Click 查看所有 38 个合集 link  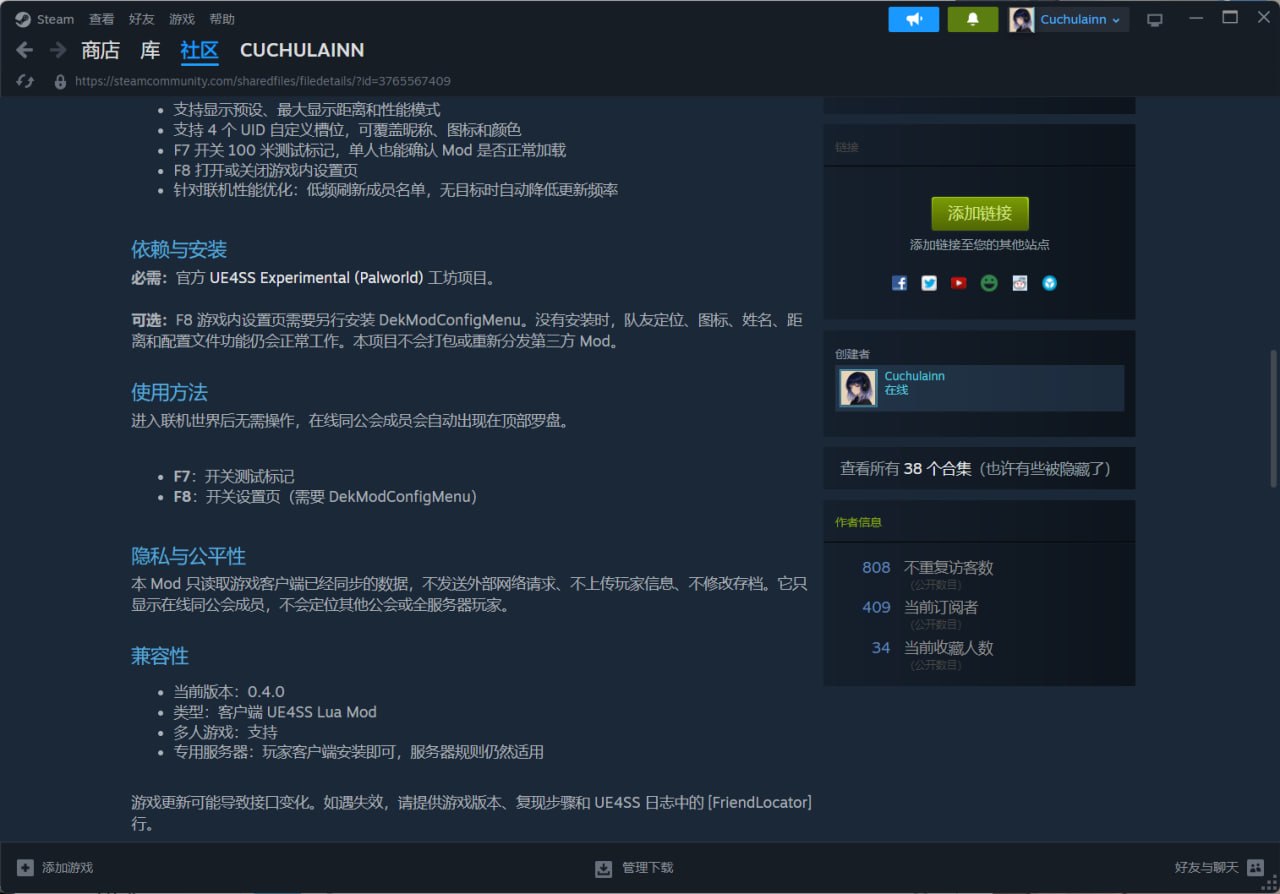[975, 468]
